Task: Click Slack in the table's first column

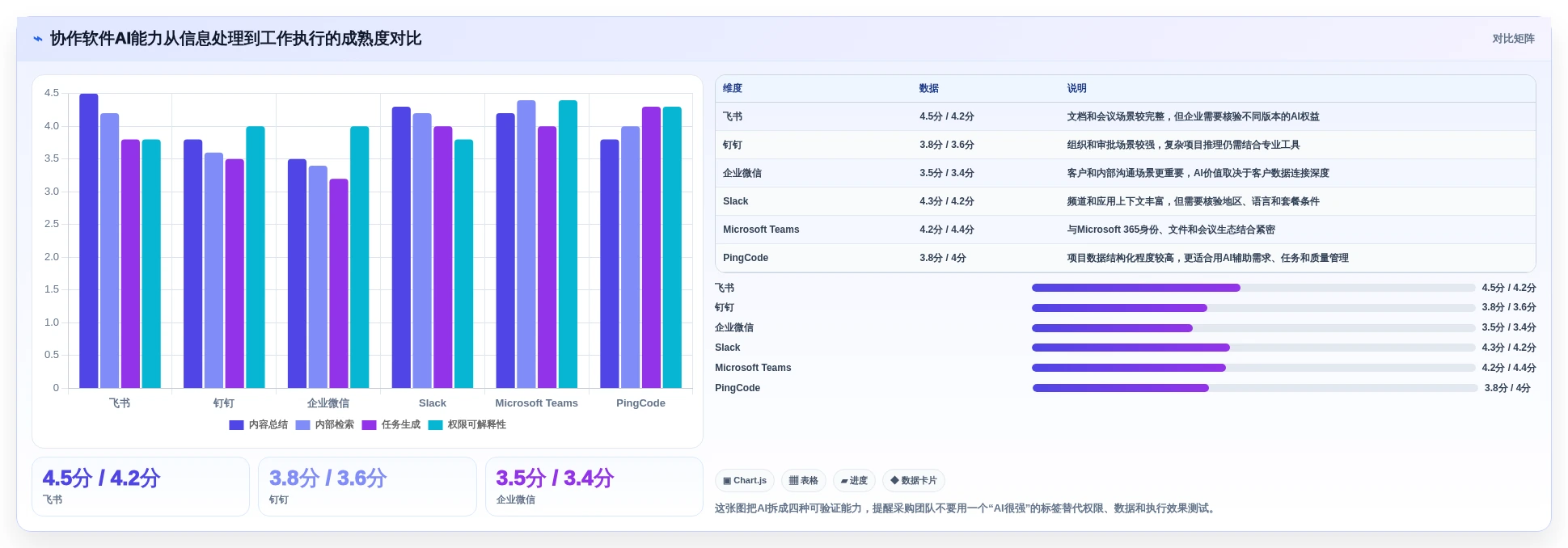Action: (736, 201)
